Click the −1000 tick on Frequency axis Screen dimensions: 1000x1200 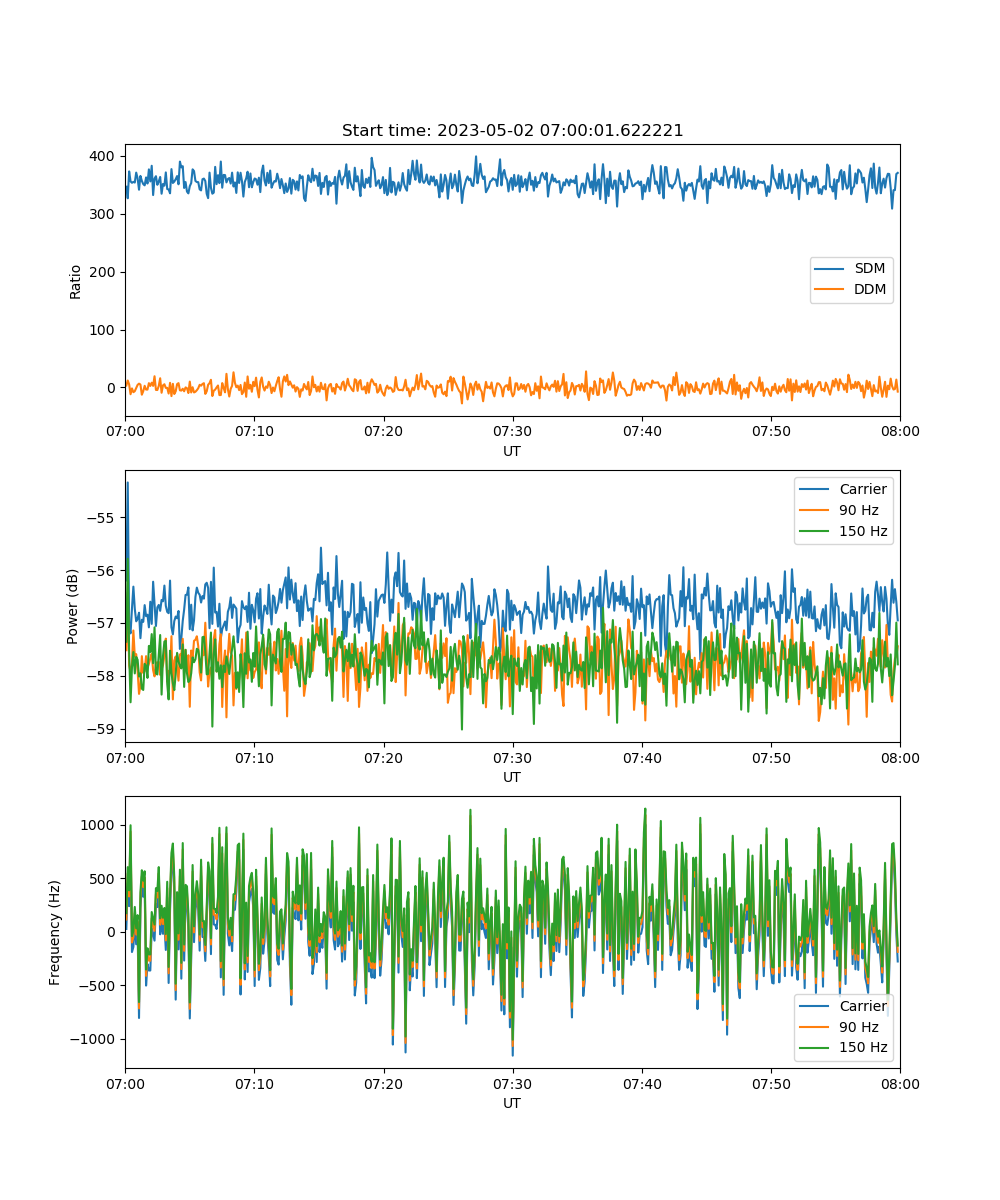pyautogui.click(x=93, y=1039)
